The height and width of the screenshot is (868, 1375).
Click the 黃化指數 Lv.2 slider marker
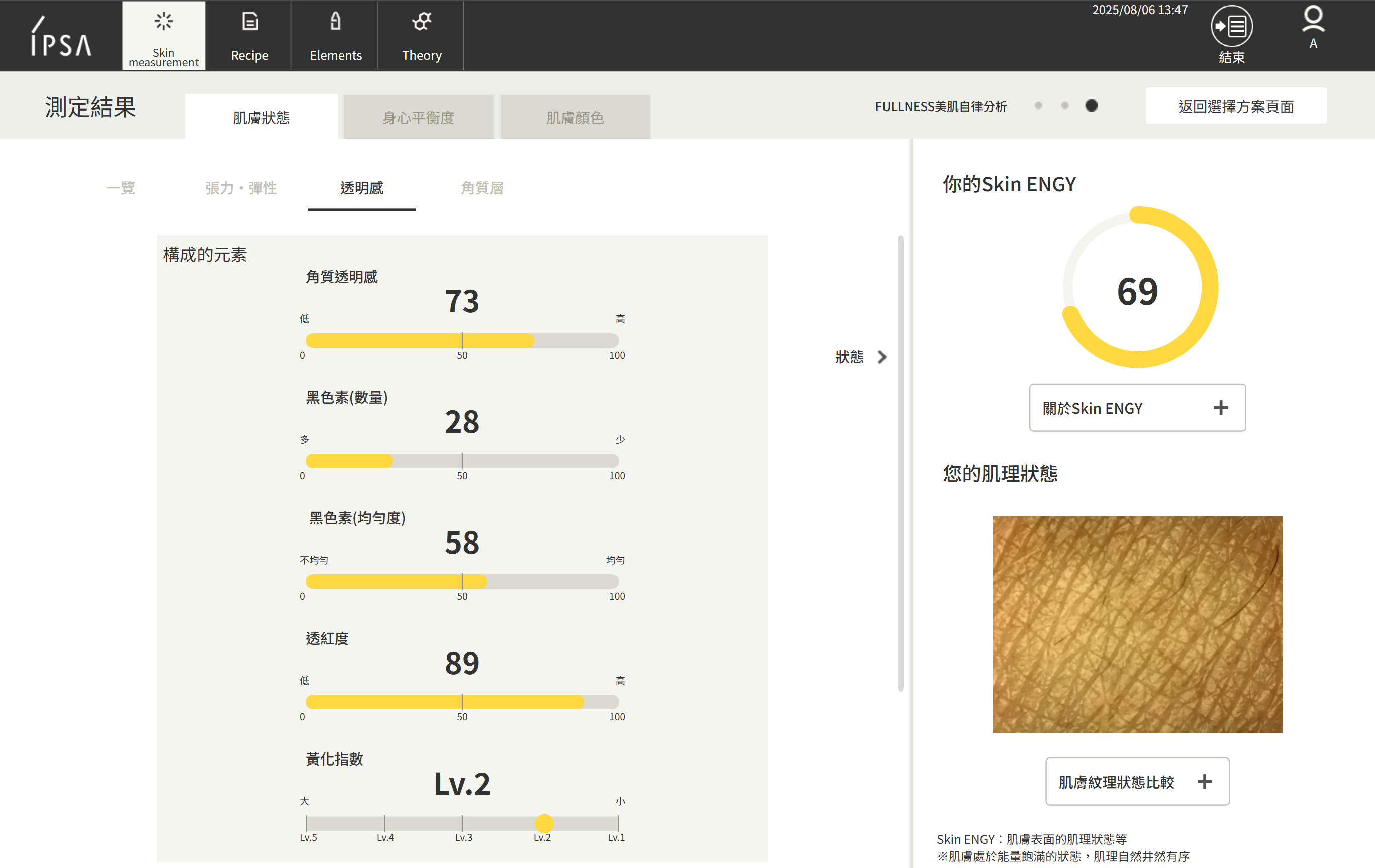(x=544, y=823)
